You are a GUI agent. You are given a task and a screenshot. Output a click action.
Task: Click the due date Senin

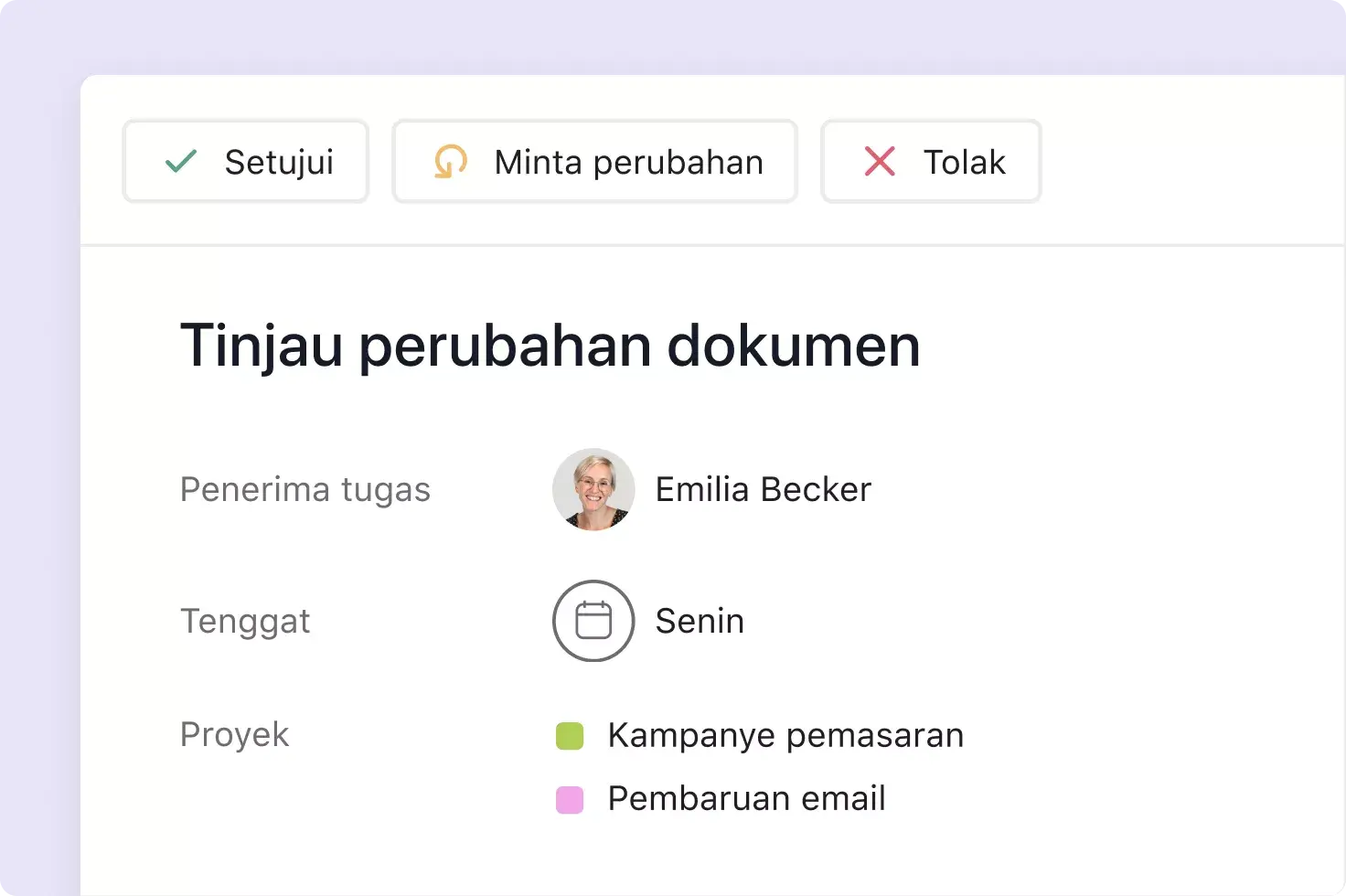tap(698, 621)
